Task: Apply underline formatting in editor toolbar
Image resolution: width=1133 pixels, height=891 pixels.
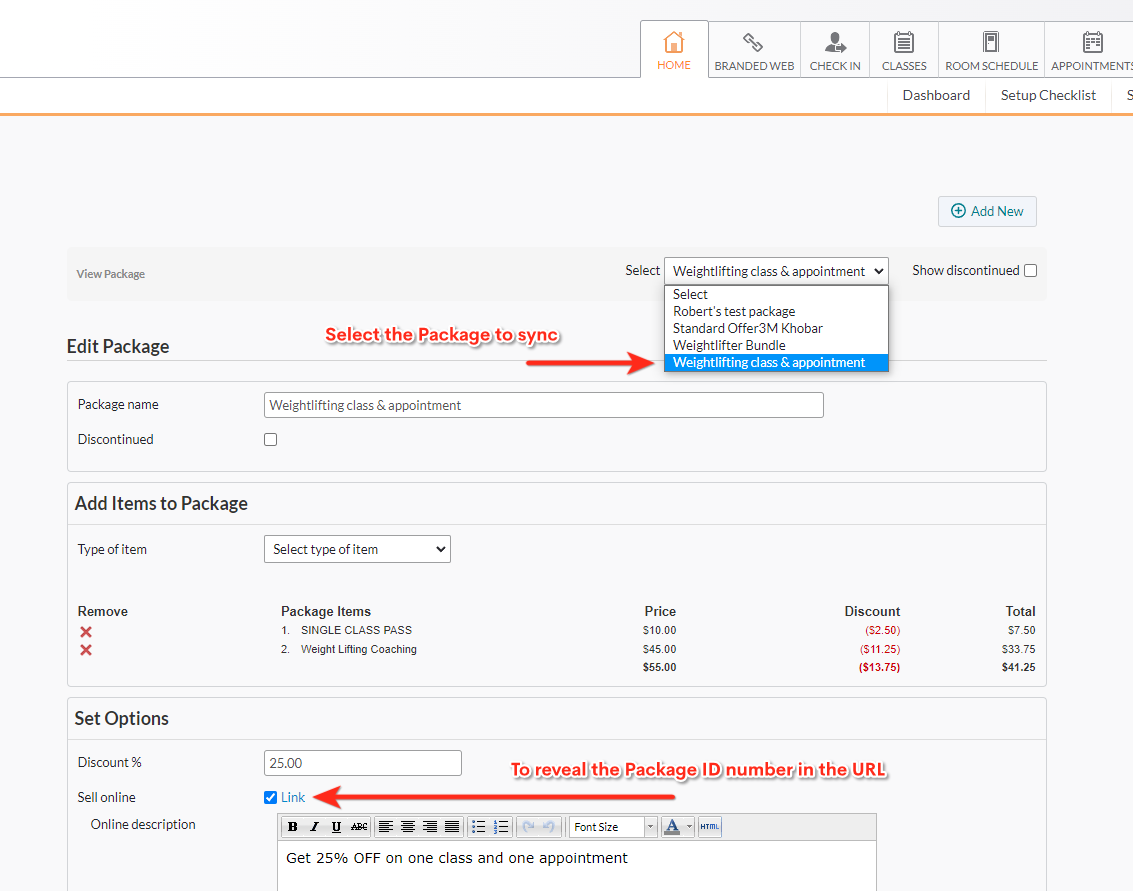Action: tap(336, 827)
